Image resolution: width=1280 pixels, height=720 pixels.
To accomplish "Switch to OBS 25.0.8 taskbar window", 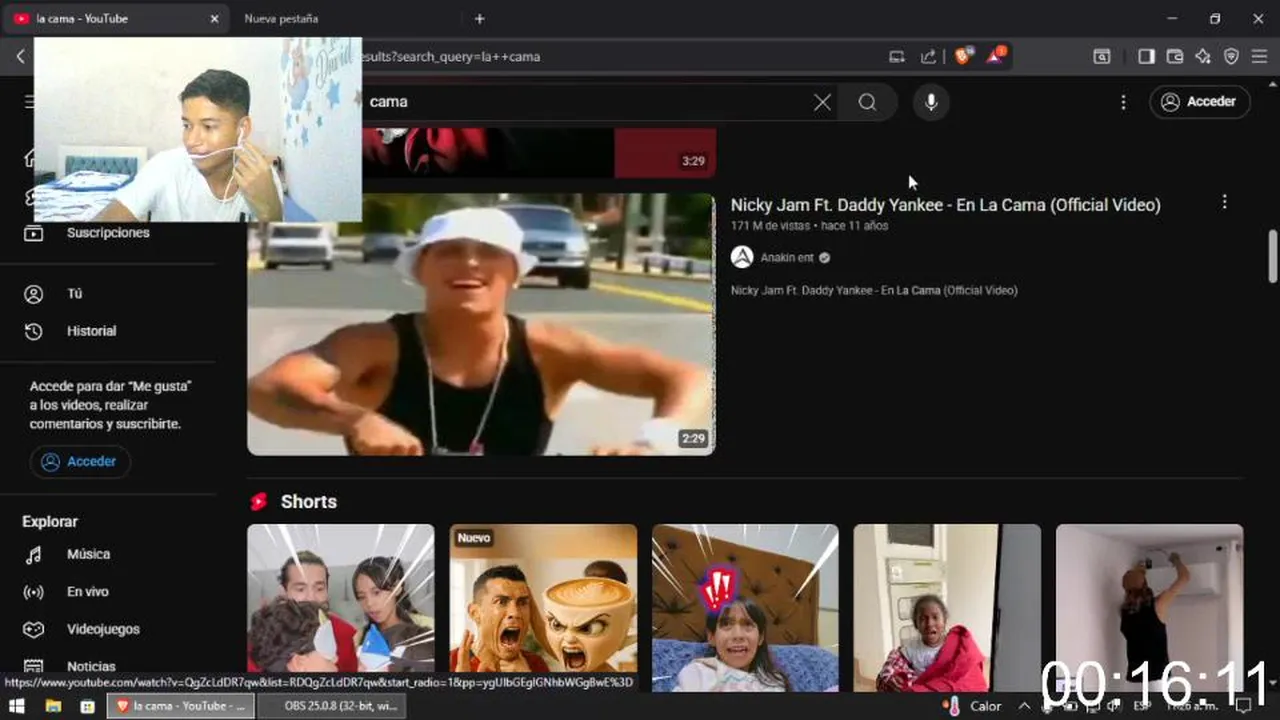I will 333,706.
